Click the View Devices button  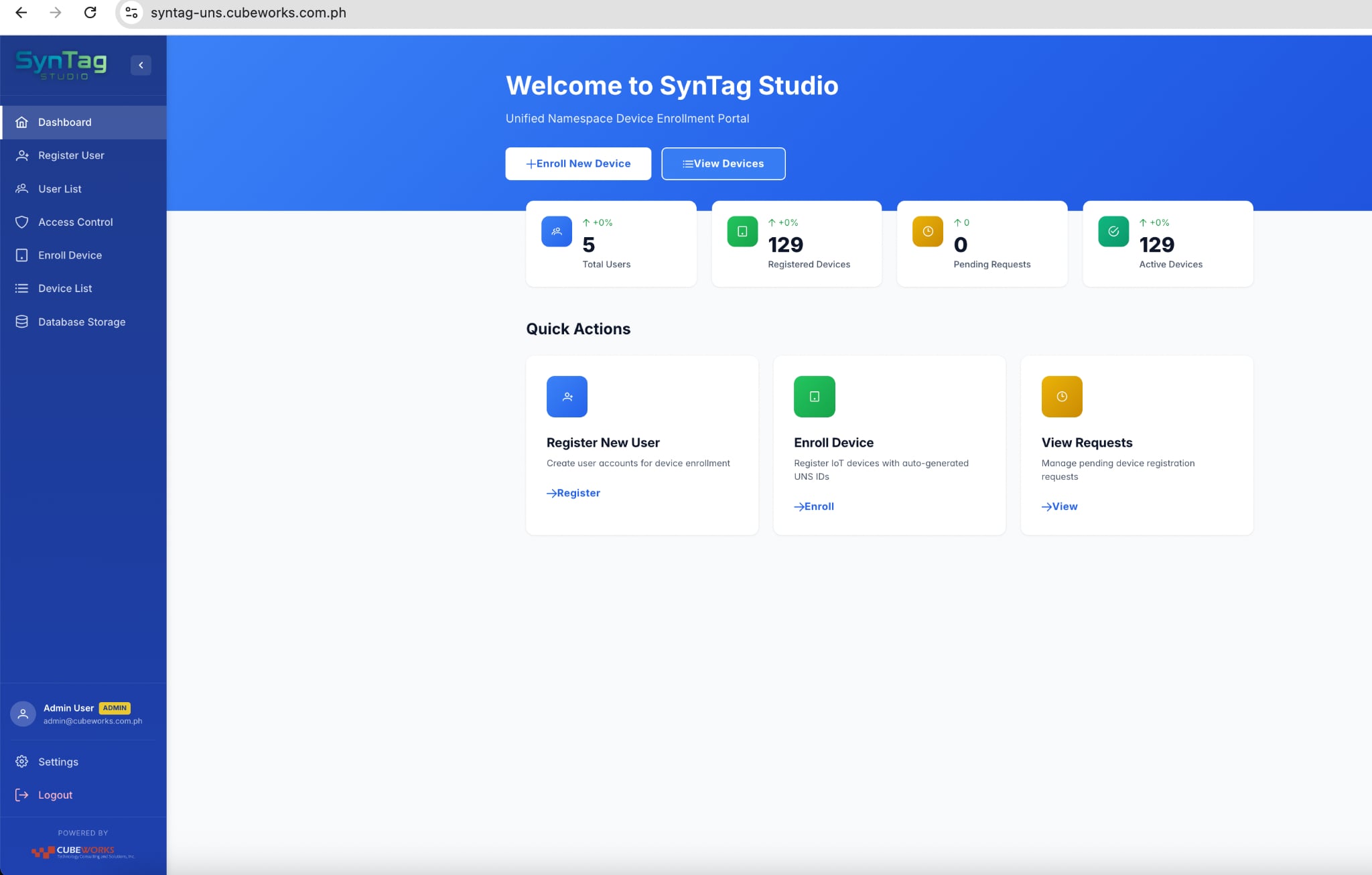coord(723,163)
